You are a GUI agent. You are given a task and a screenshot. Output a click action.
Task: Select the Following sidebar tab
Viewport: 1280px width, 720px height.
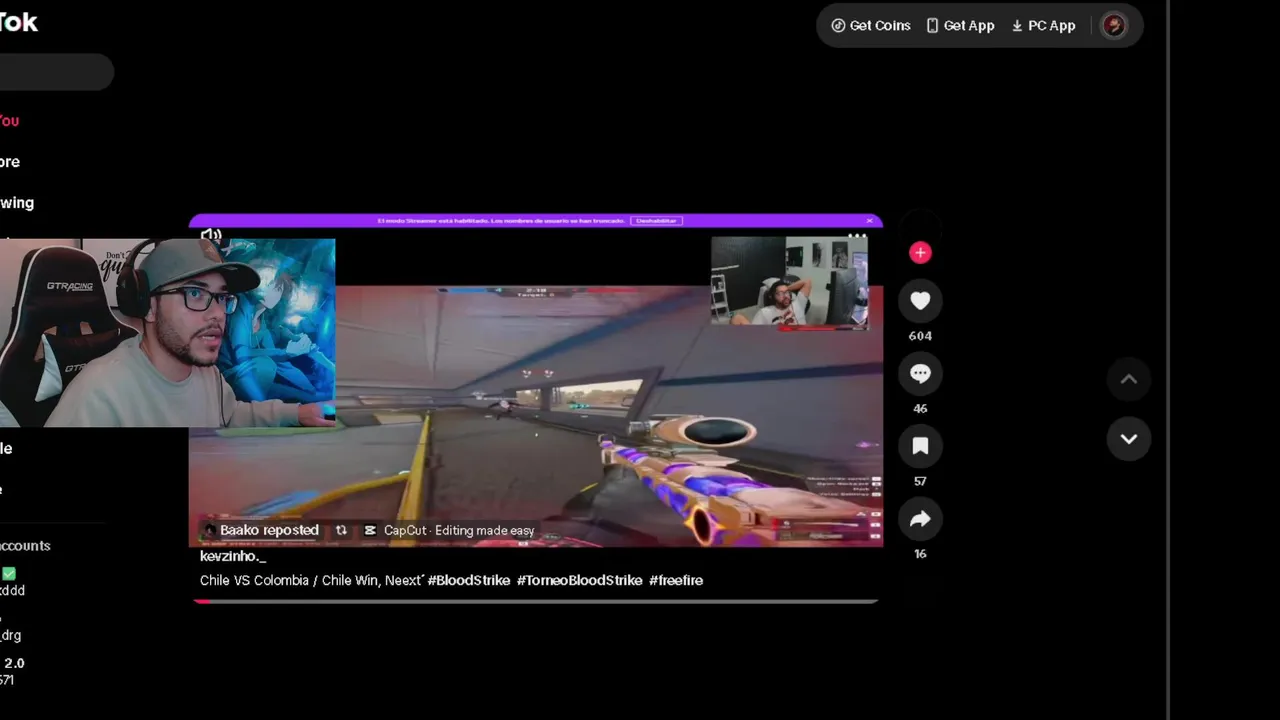pos(17,203)
